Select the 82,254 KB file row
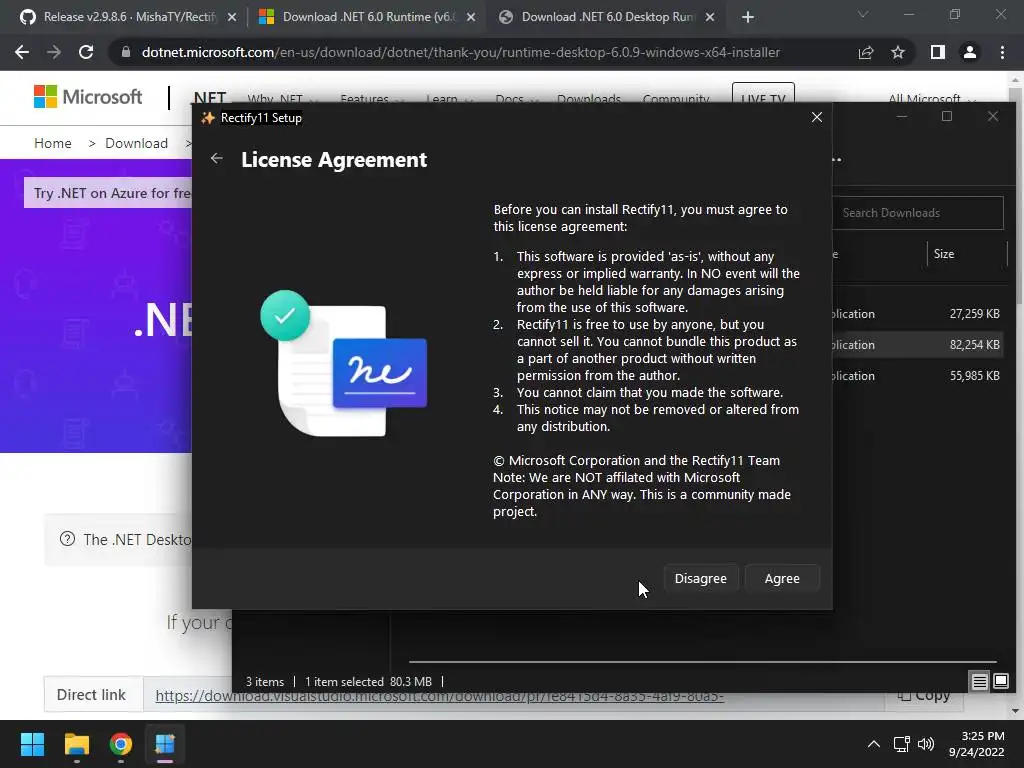Image resolution: width=1024 pixels, height=768 pixels. [x=918, y=345]
